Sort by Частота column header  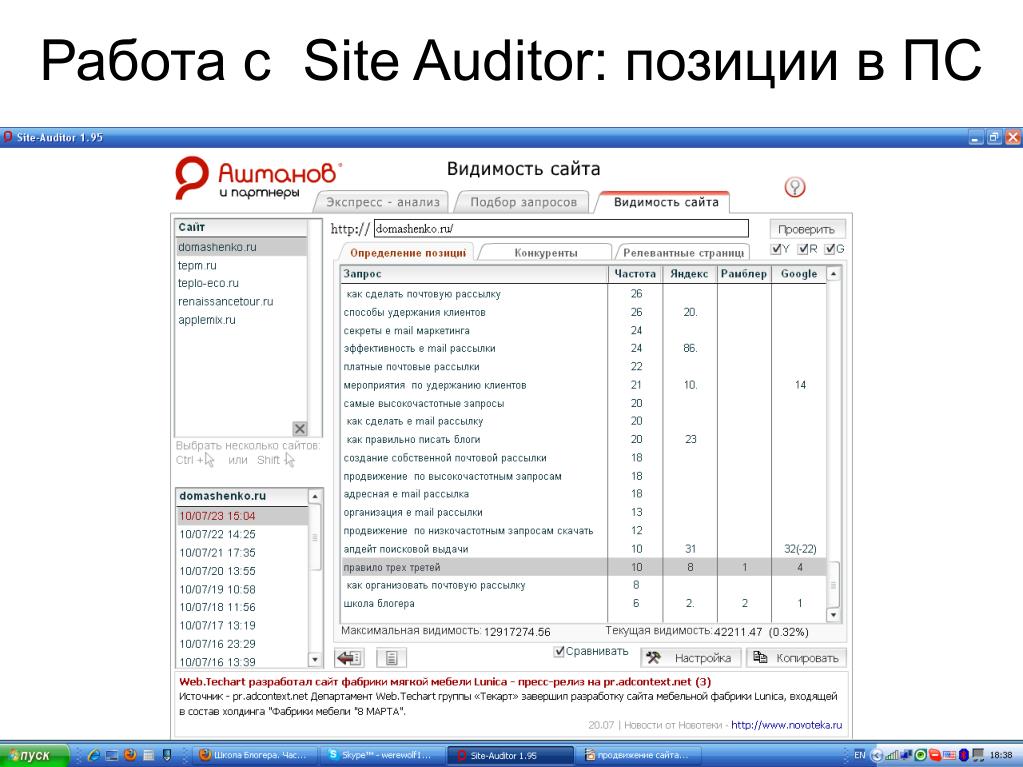tap(635, 274)
